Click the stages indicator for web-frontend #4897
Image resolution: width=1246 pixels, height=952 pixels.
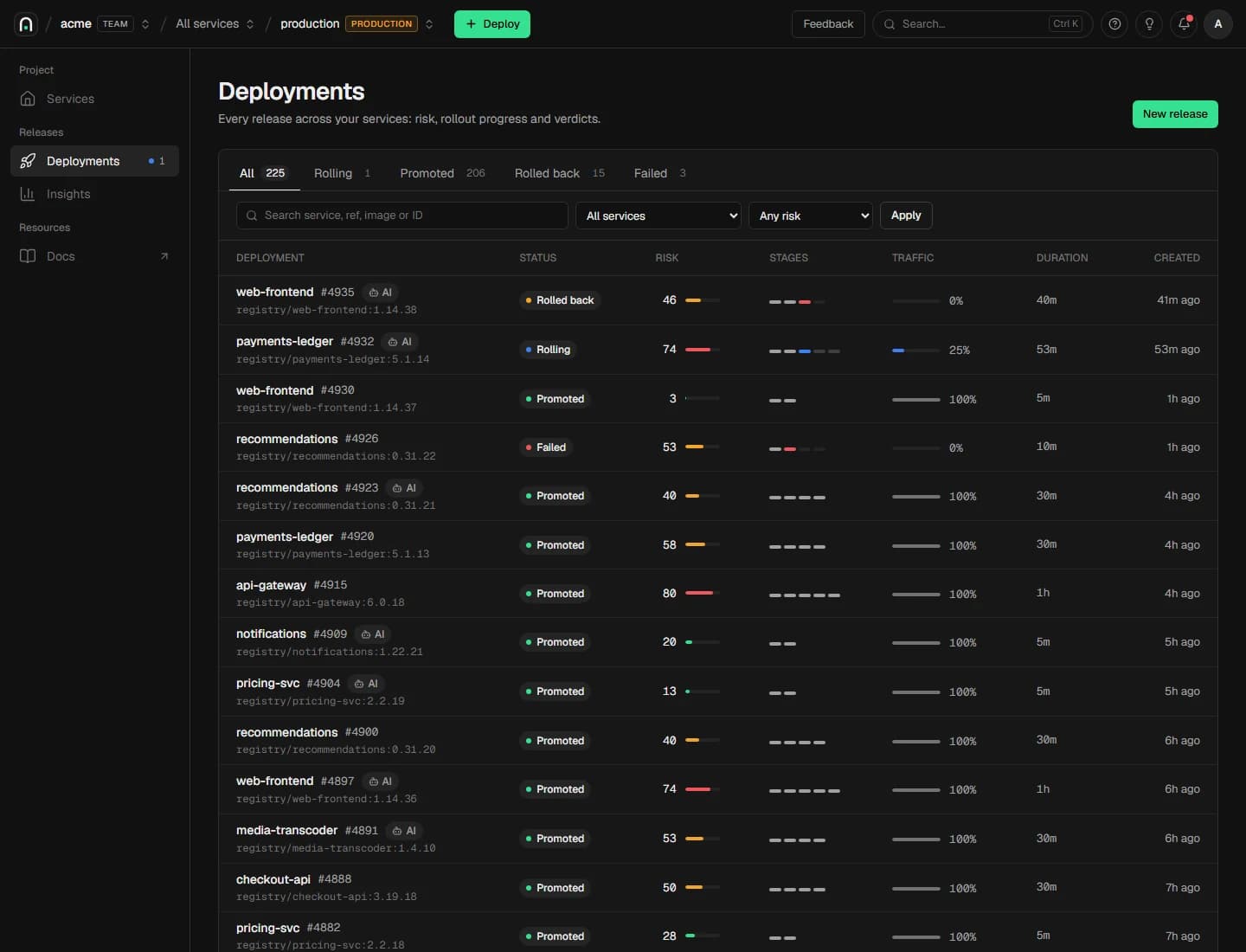point(804,790)
